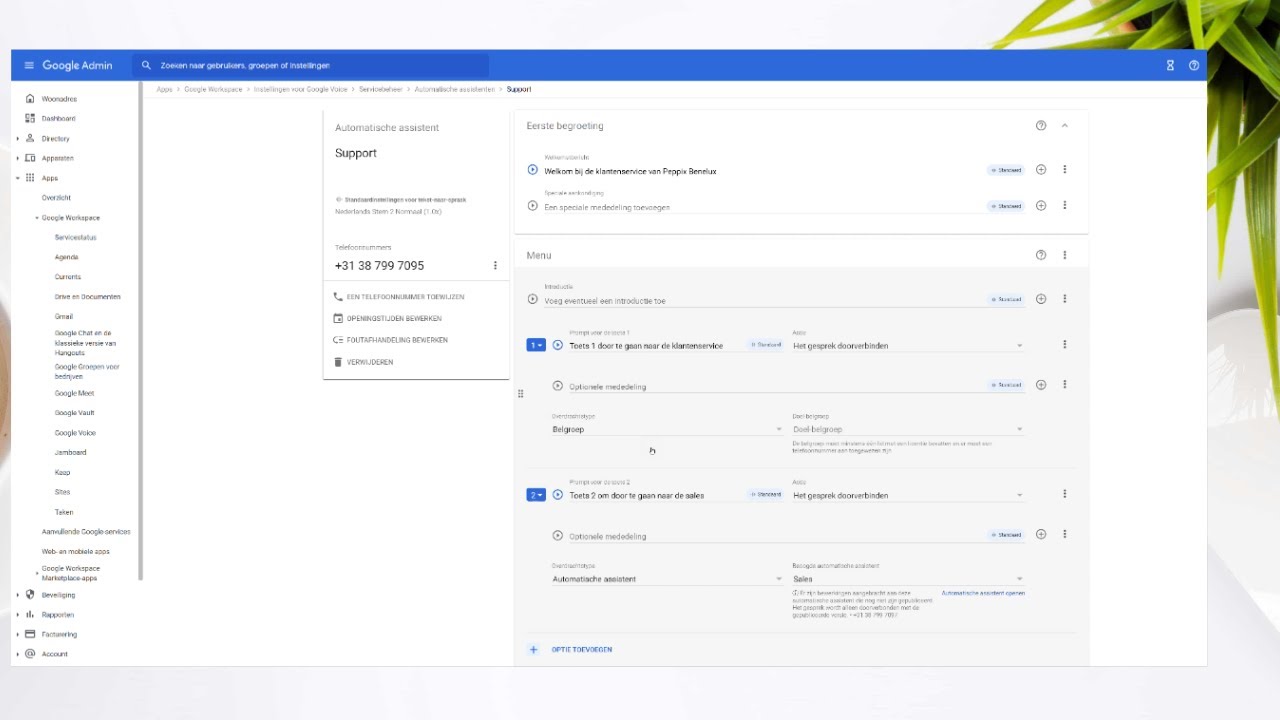Click plus icon on special announcement row
This screenshot has height=720, width=1280.
point(1041,206)
